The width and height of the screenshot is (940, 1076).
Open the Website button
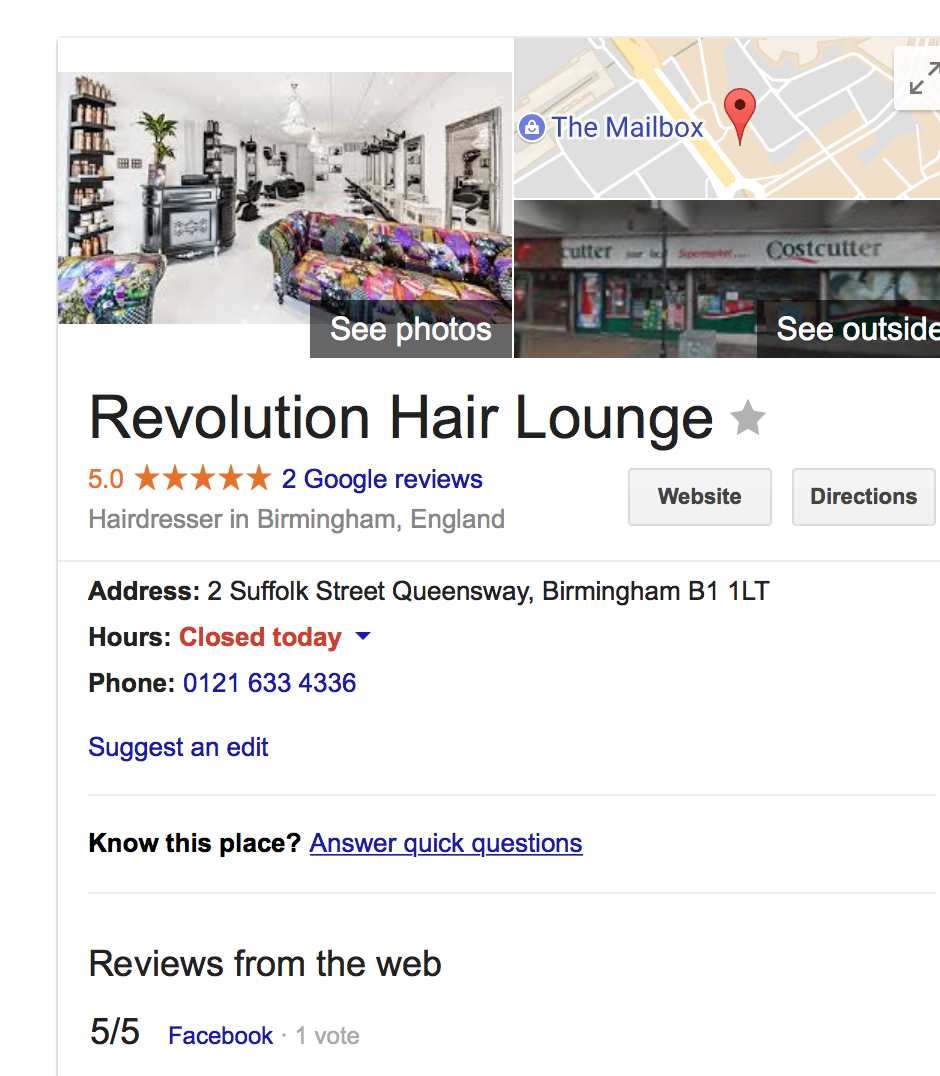(700, 497)
